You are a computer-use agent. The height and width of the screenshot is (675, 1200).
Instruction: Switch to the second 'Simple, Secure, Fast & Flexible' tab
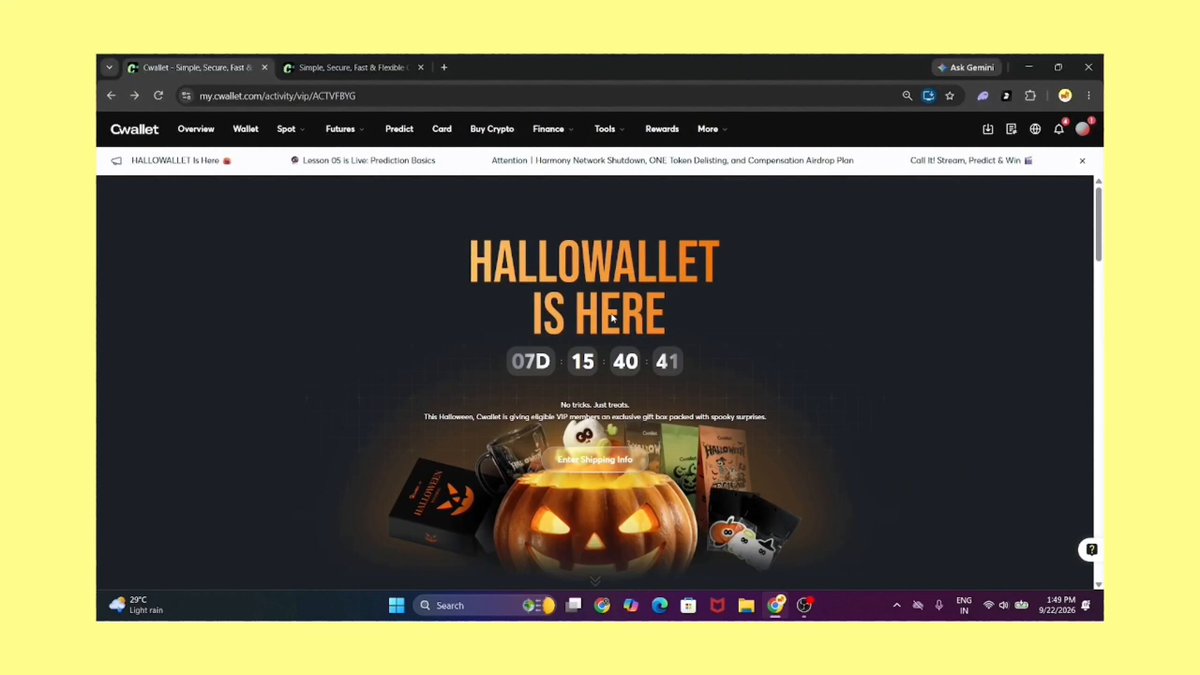tap(353, 68)
